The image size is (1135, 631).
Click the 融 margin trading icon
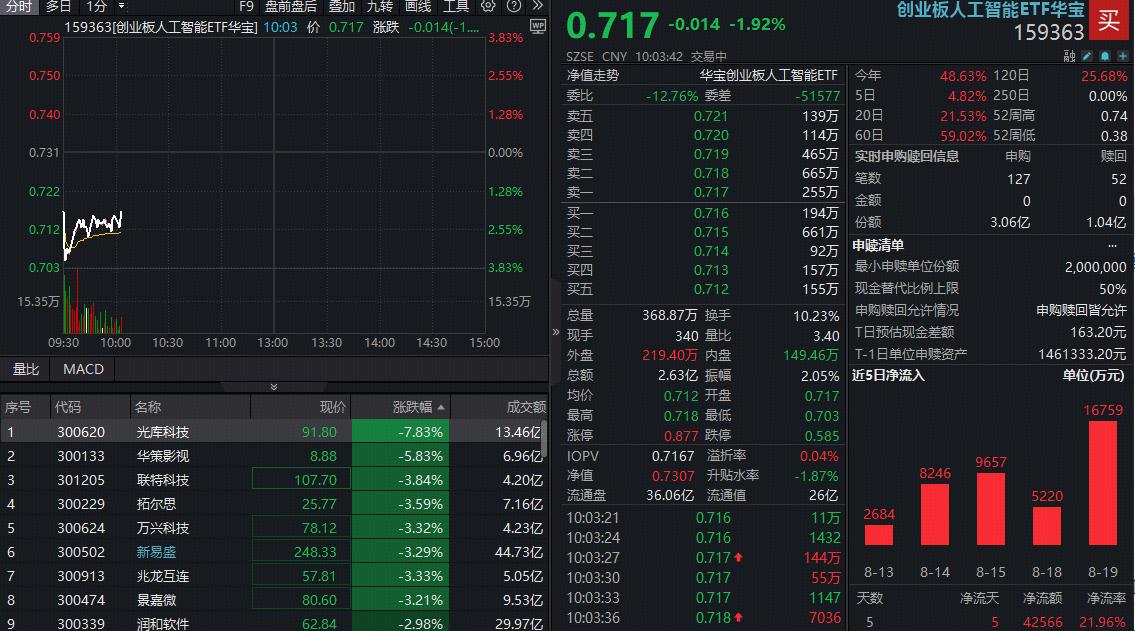click(x=1069, y=55)
